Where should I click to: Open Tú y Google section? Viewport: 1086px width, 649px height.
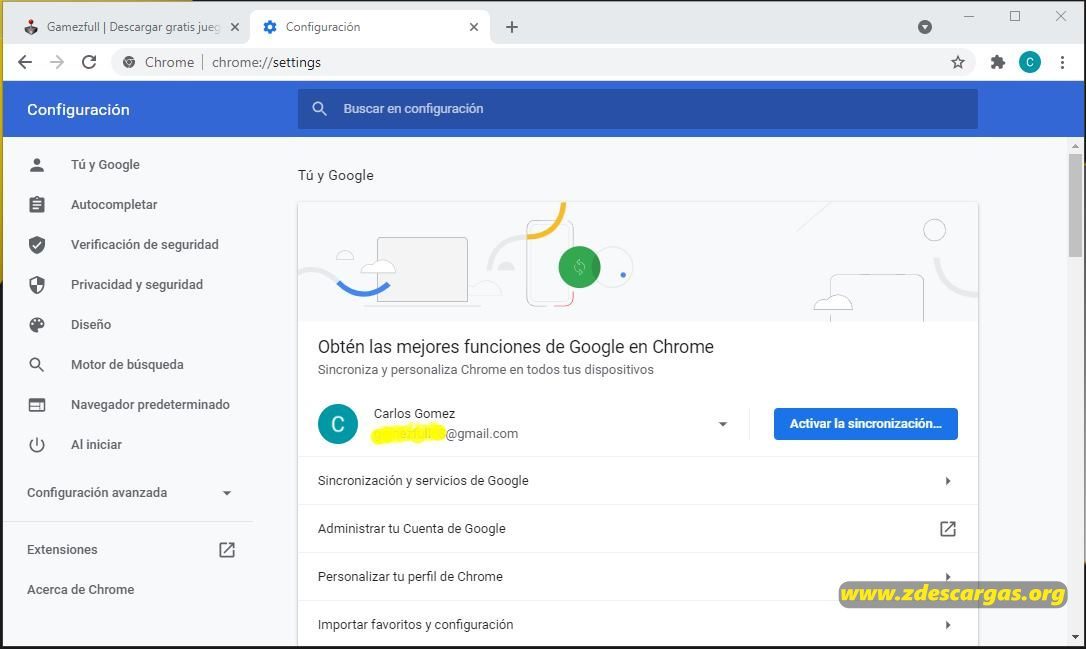coord(105,165)
